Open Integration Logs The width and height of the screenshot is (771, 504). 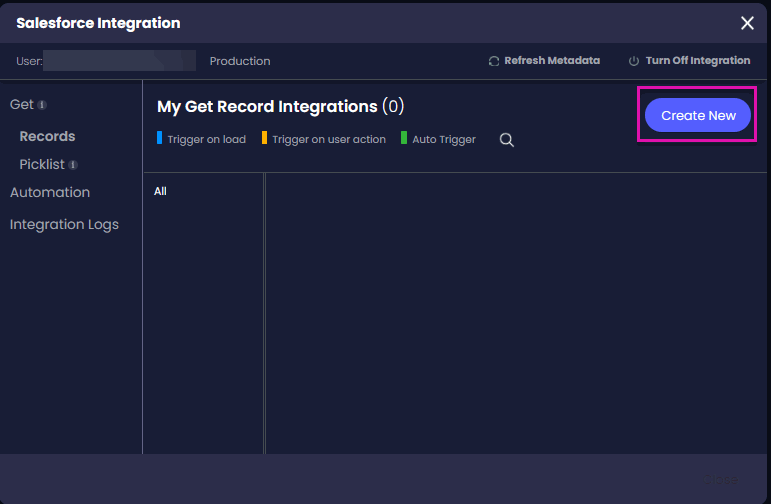[x=64, y=224]
